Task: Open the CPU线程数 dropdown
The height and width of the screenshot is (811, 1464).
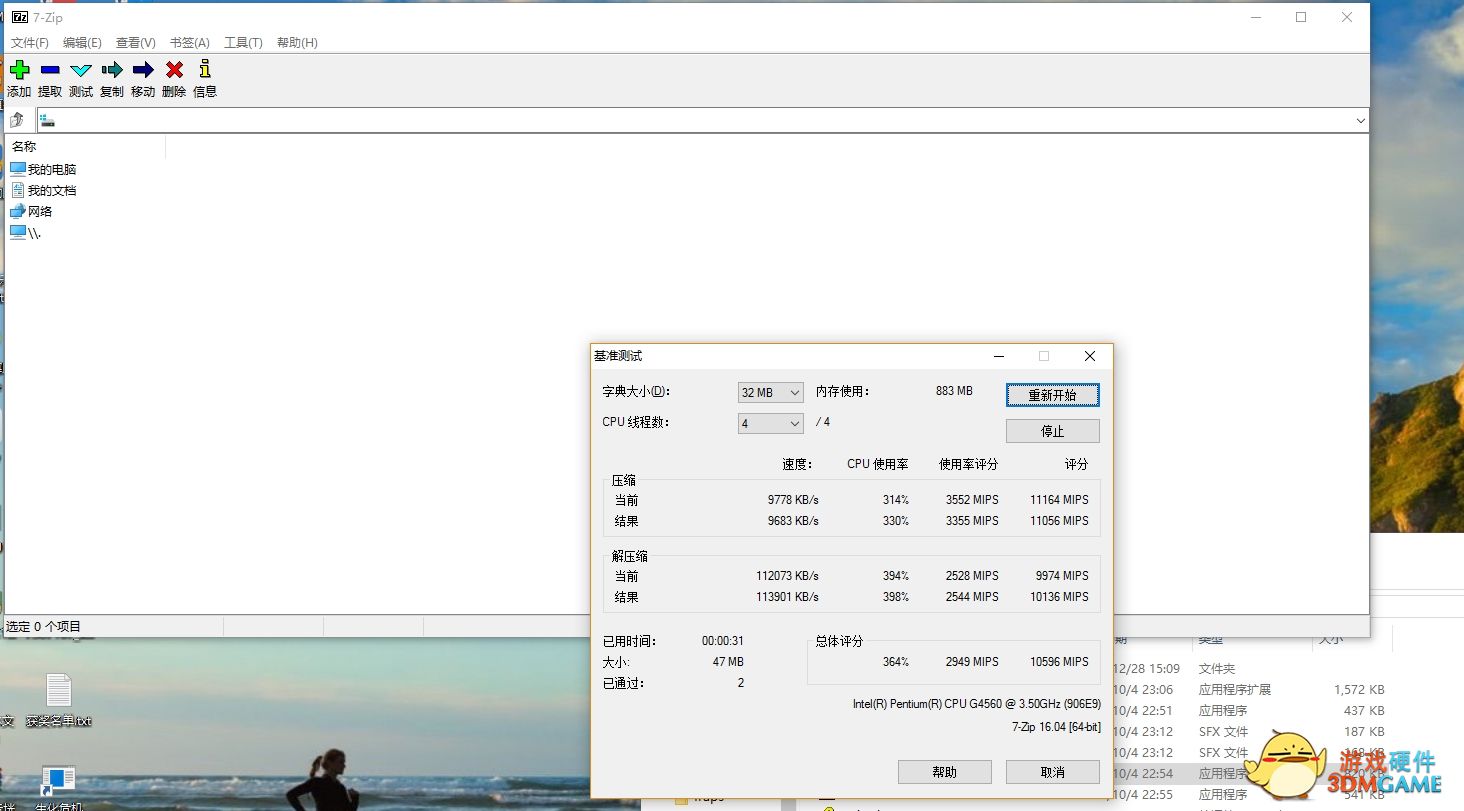Action: [x=769, y=423]
